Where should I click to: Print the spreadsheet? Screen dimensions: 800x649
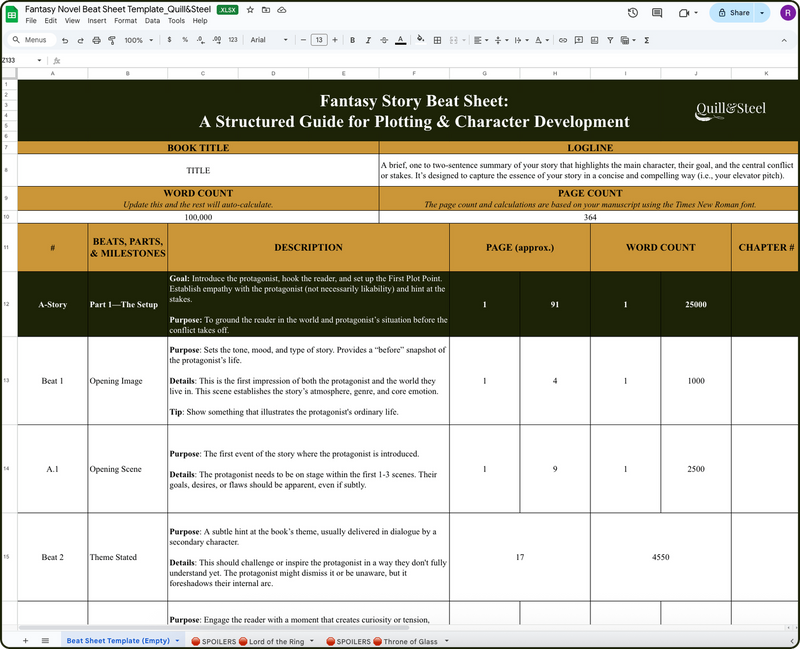click(x=96, y=40)
